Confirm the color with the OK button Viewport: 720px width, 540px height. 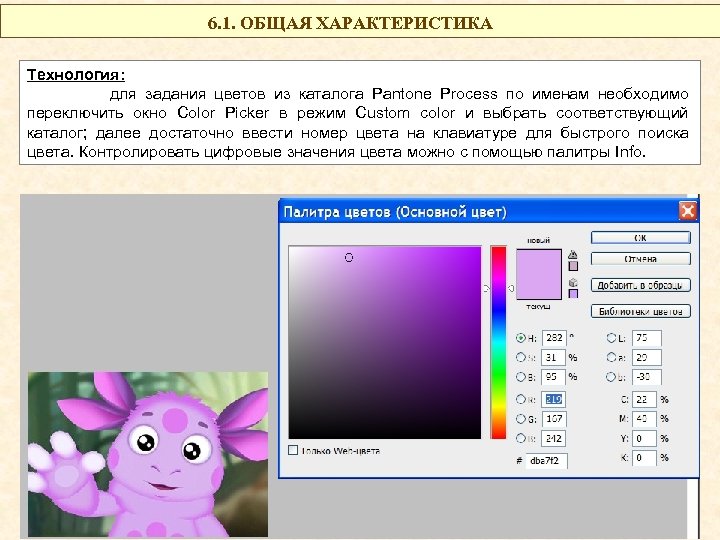(x=641, y=238)
